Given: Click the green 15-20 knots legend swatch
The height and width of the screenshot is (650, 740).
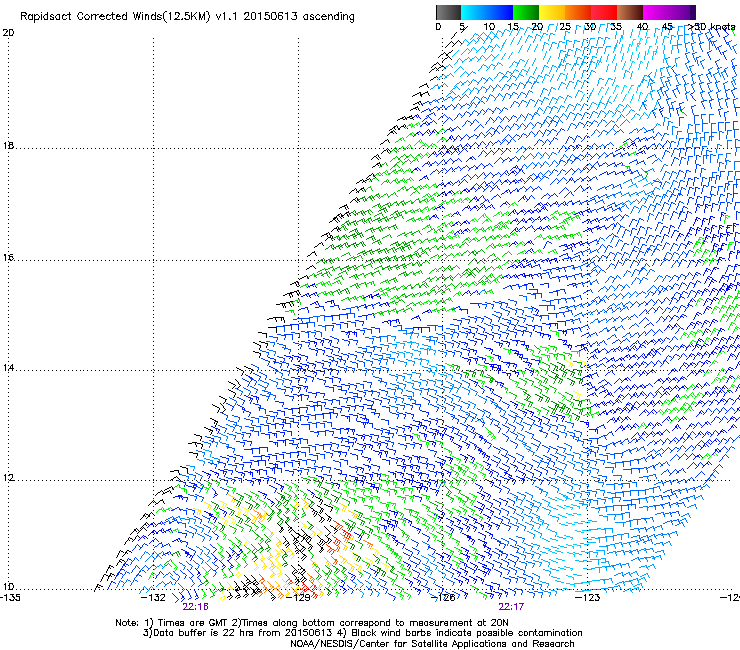Looking at the screenshot, I should pyautogui.click(x=526, y=12).
